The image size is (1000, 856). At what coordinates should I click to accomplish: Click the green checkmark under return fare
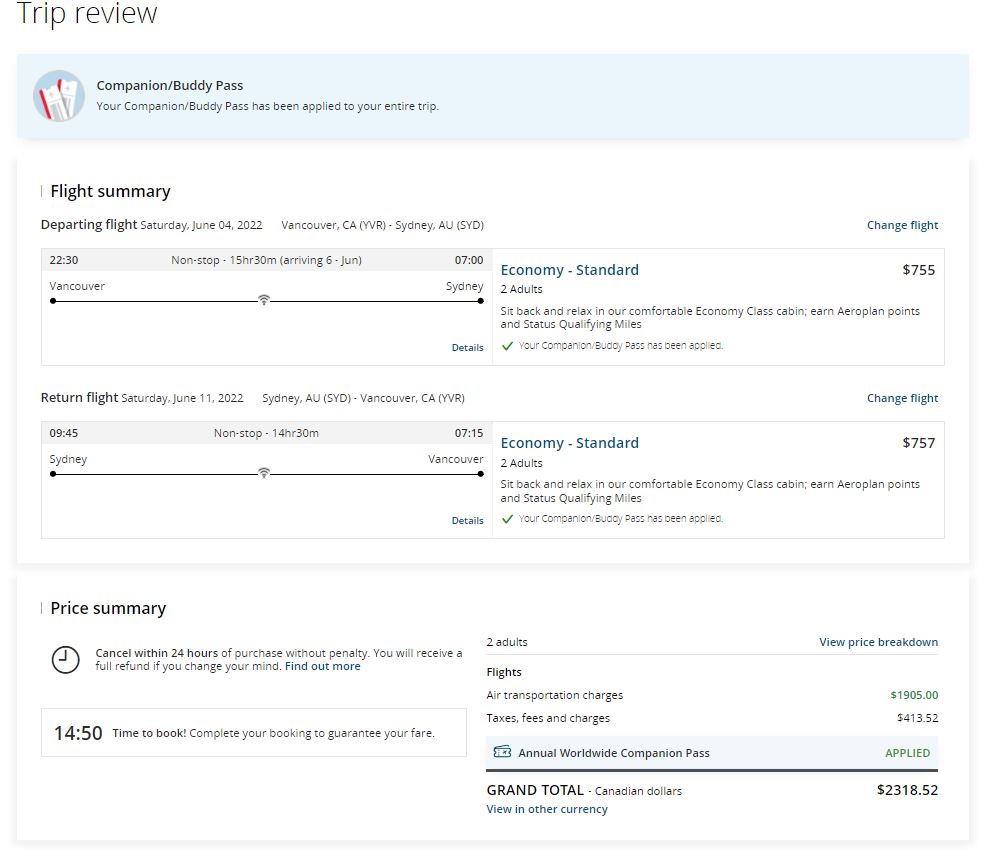(x=508, y=519)
